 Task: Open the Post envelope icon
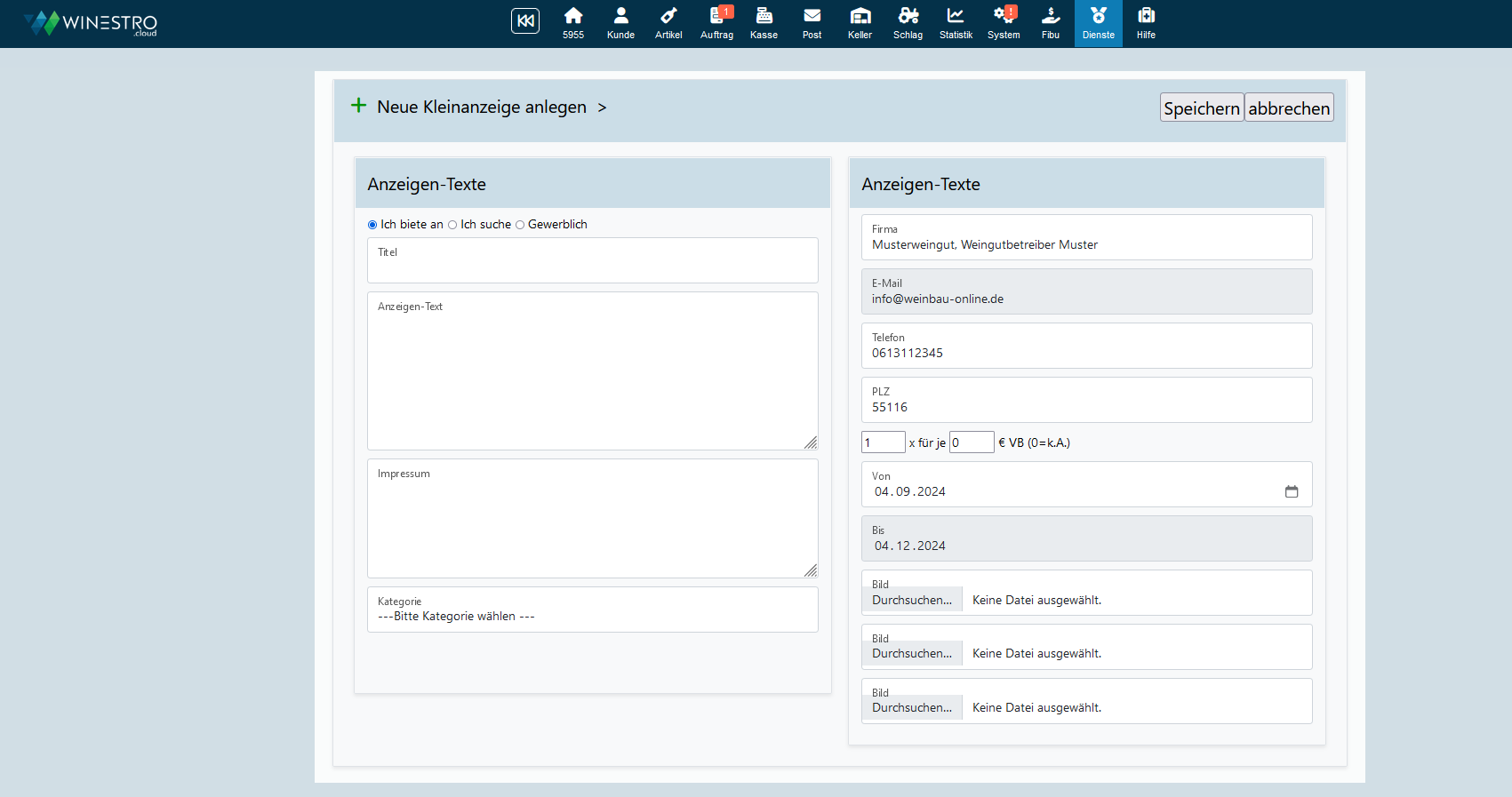812,23
